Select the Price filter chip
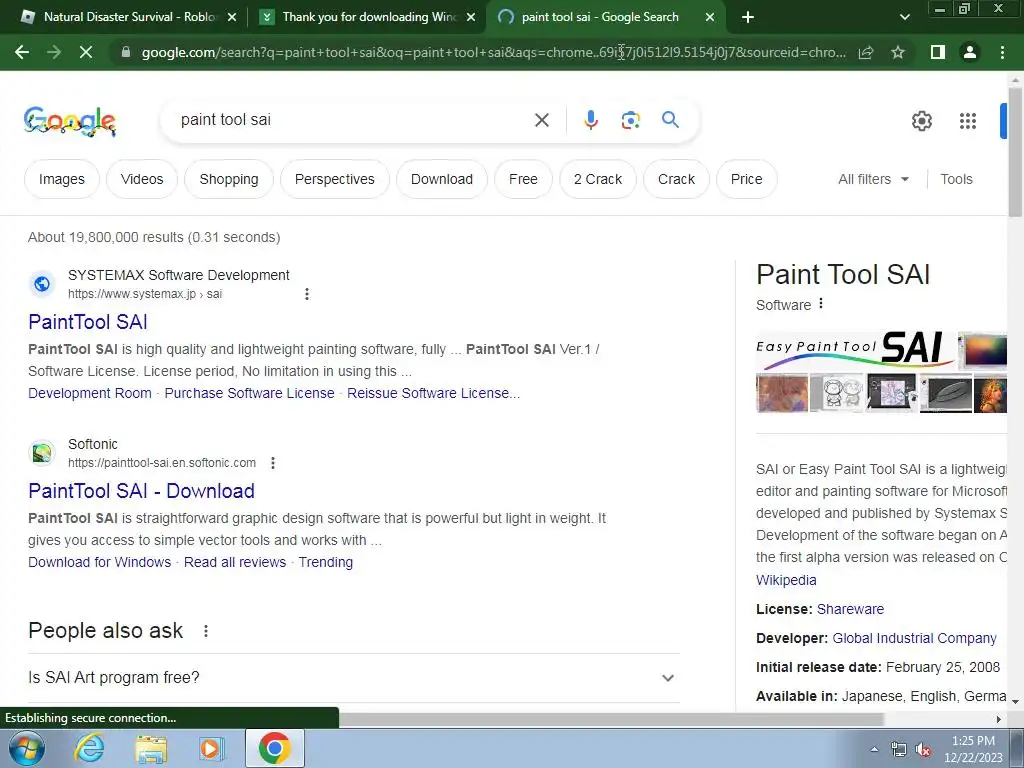Screen dimensions: 1024x768 pyautogui.click(x=746, y=179)
